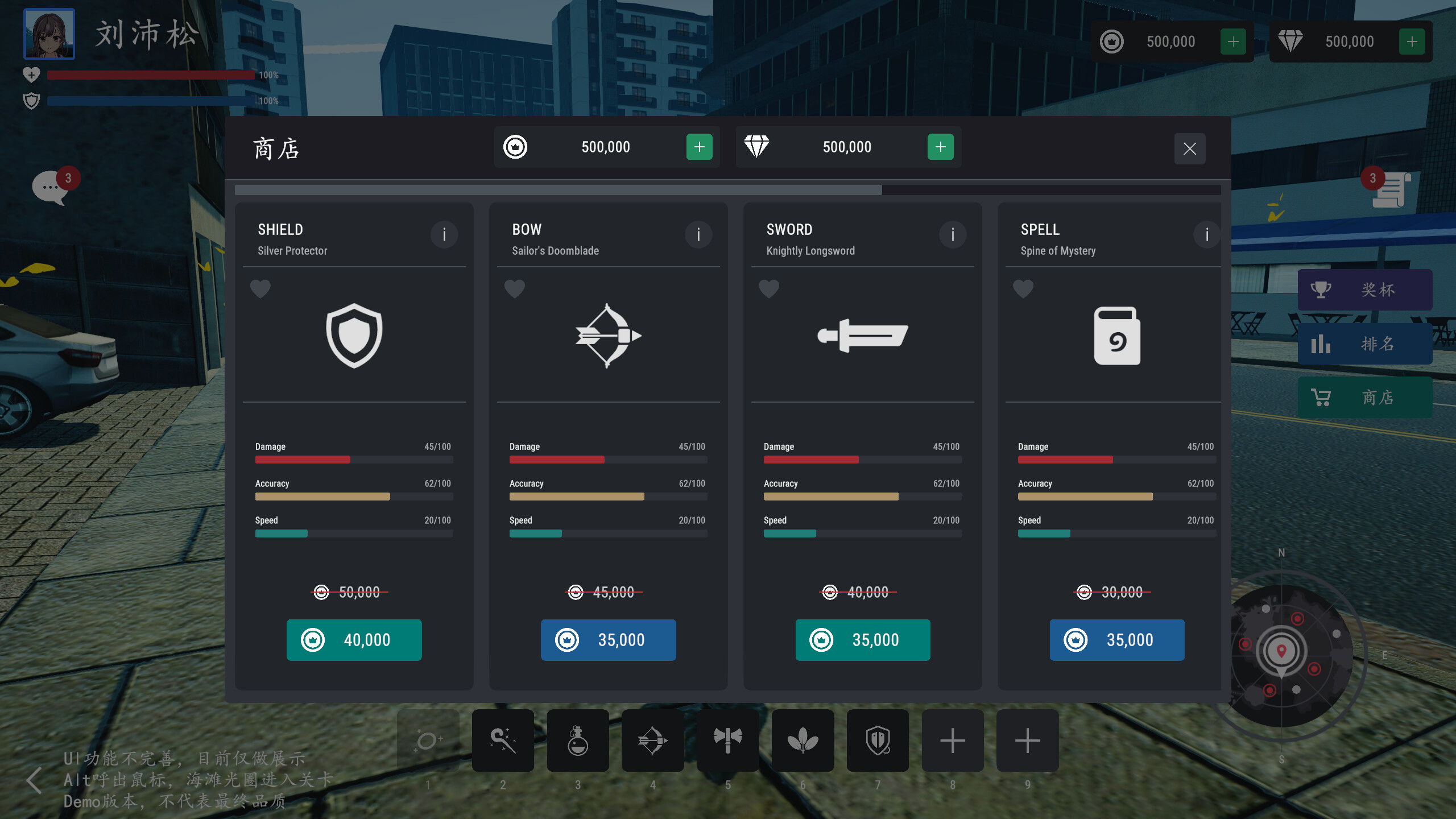
Task: Favorite the Spine of Mystery spell
Action: click(x=1023, y=289)
